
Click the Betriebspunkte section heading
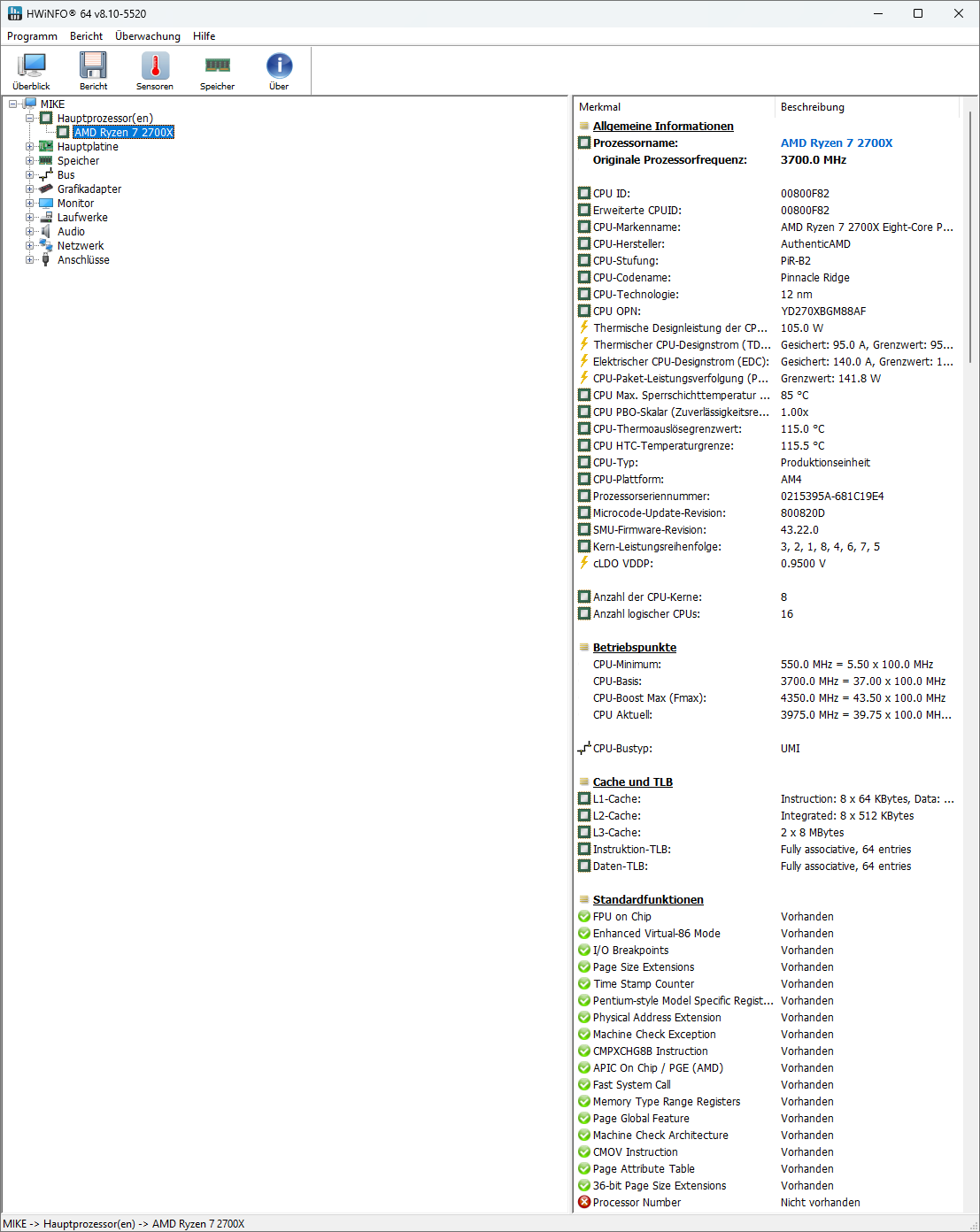(x=635, y=648)
